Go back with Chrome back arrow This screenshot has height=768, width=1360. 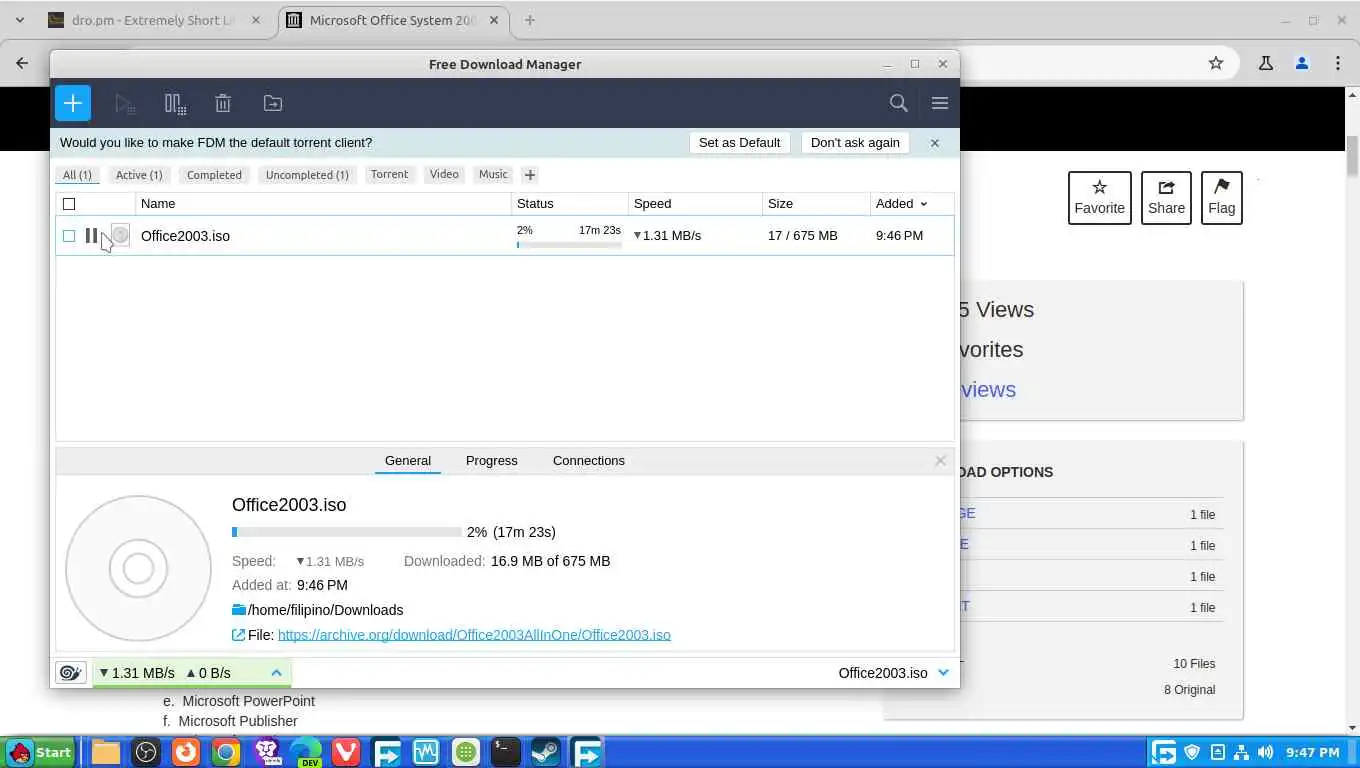click(x=22, y=63)
